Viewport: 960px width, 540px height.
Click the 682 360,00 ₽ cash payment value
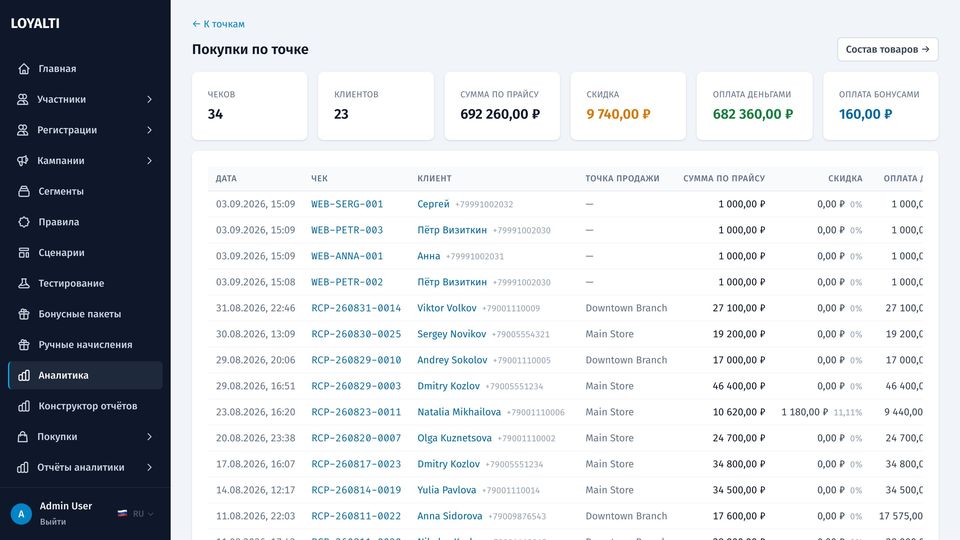752,114
